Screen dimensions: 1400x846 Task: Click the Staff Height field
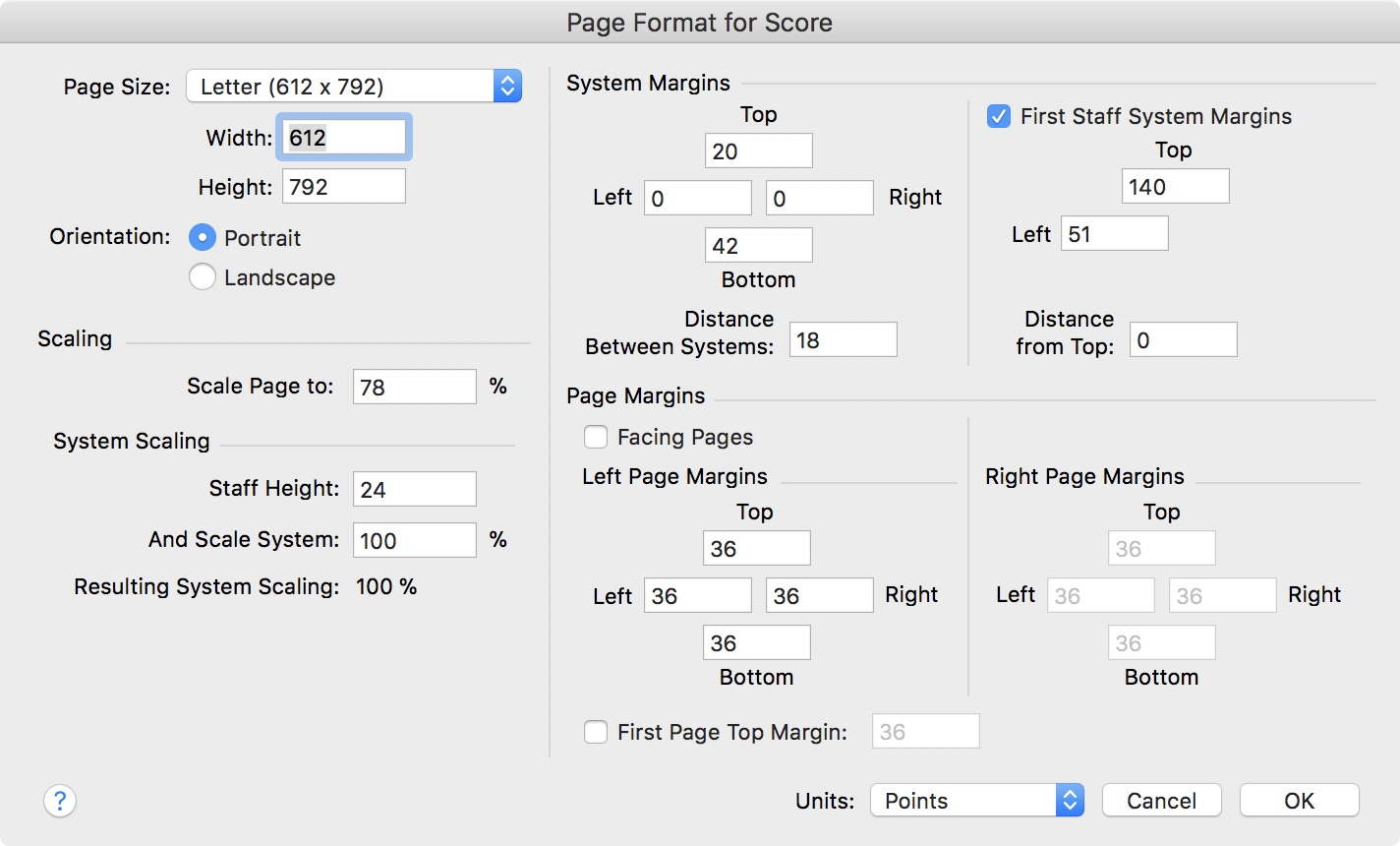point(414,489)
